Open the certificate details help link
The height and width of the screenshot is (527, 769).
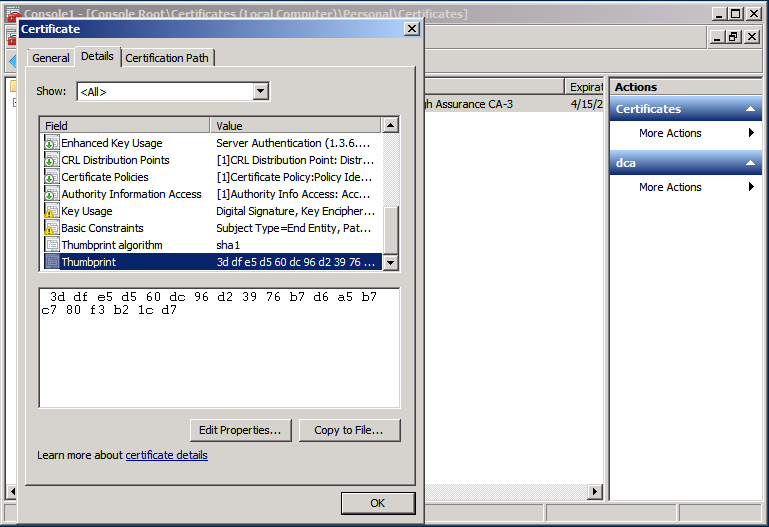point(166,455)
